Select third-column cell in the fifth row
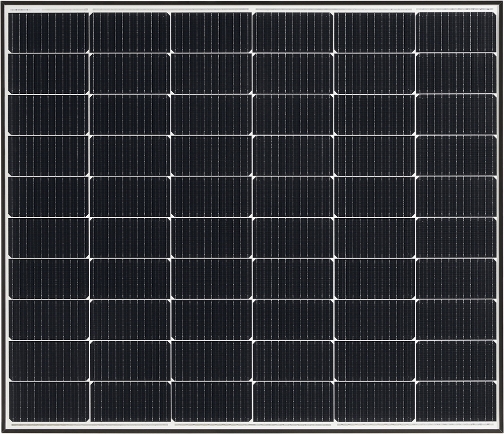 tap(212, 197)
